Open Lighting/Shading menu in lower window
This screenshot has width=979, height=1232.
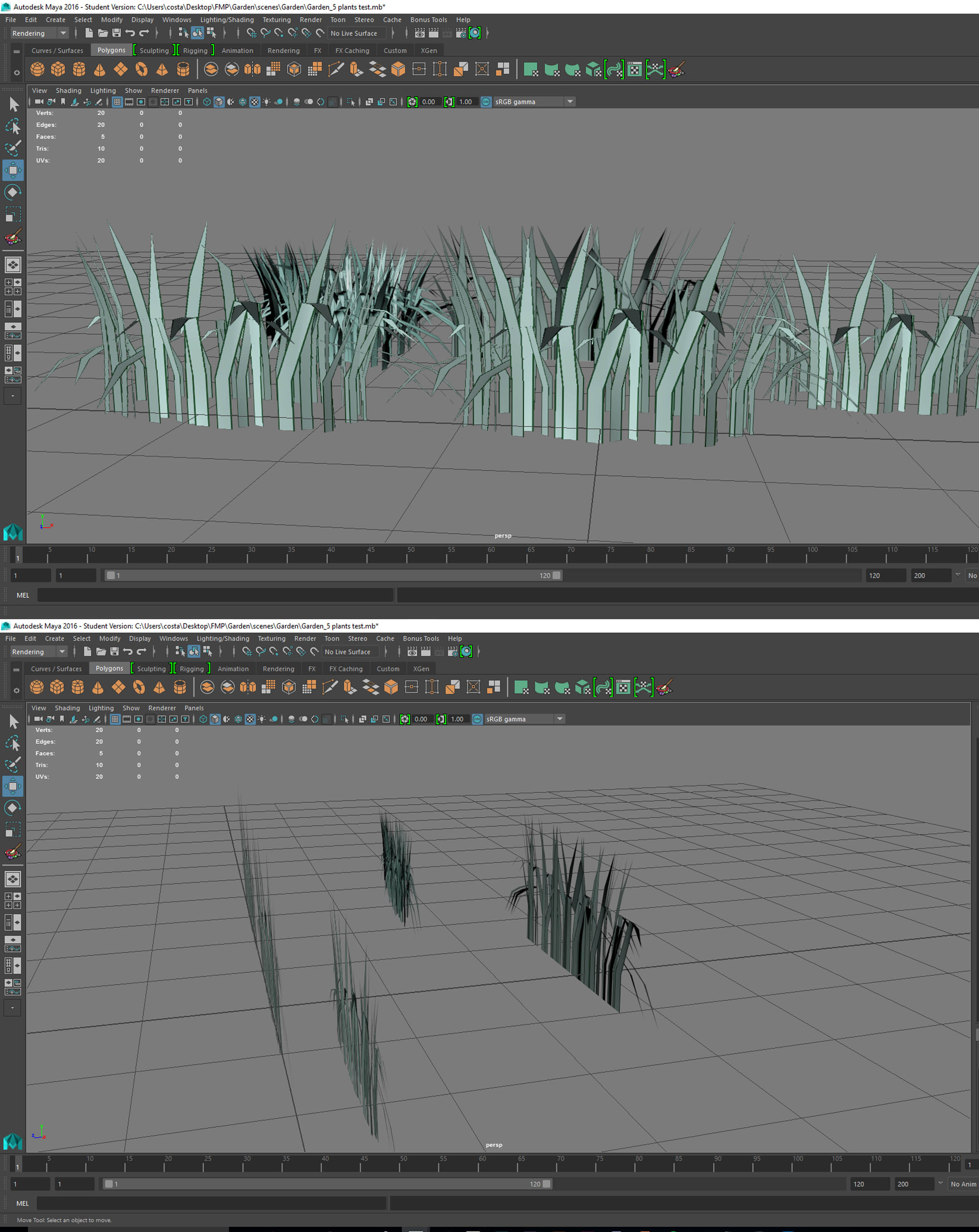[223, 638]
